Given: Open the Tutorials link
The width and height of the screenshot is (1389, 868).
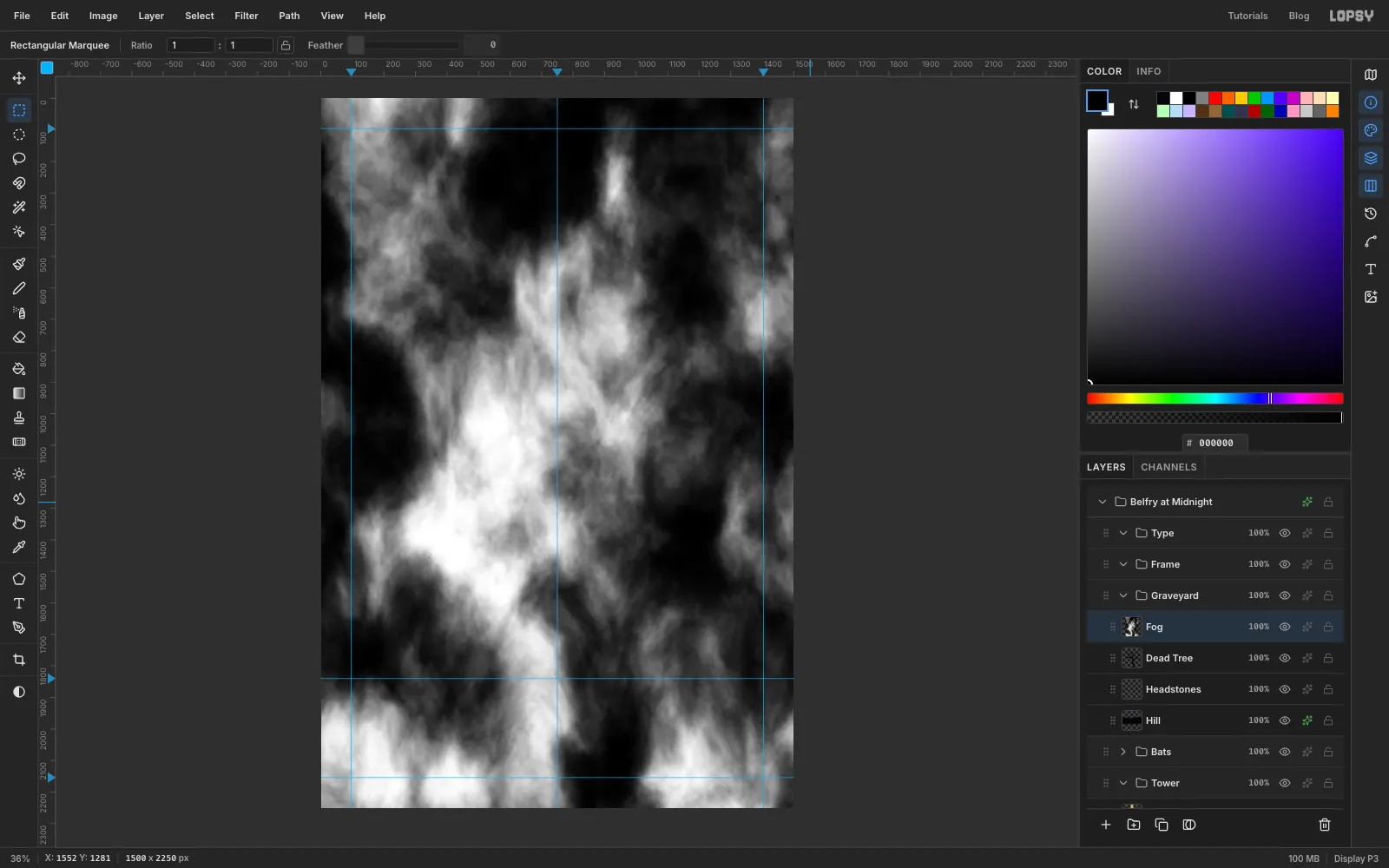Looking at the screenshot, I should (x=1247, y=16).
